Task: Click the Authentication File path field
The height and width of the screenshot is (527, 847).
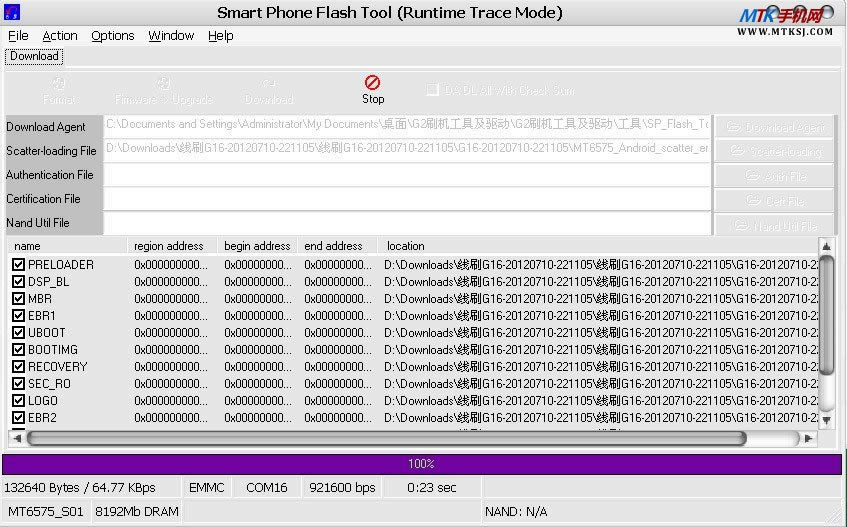Action: point(407,175)
